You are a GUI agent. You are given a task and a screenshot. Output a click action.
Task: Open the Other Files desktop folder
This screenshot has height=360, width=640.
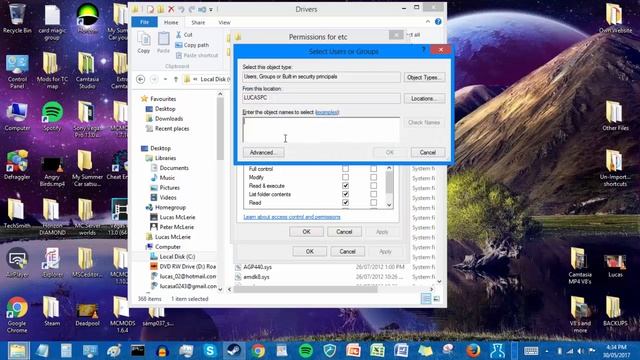click(x=615, y=116)
